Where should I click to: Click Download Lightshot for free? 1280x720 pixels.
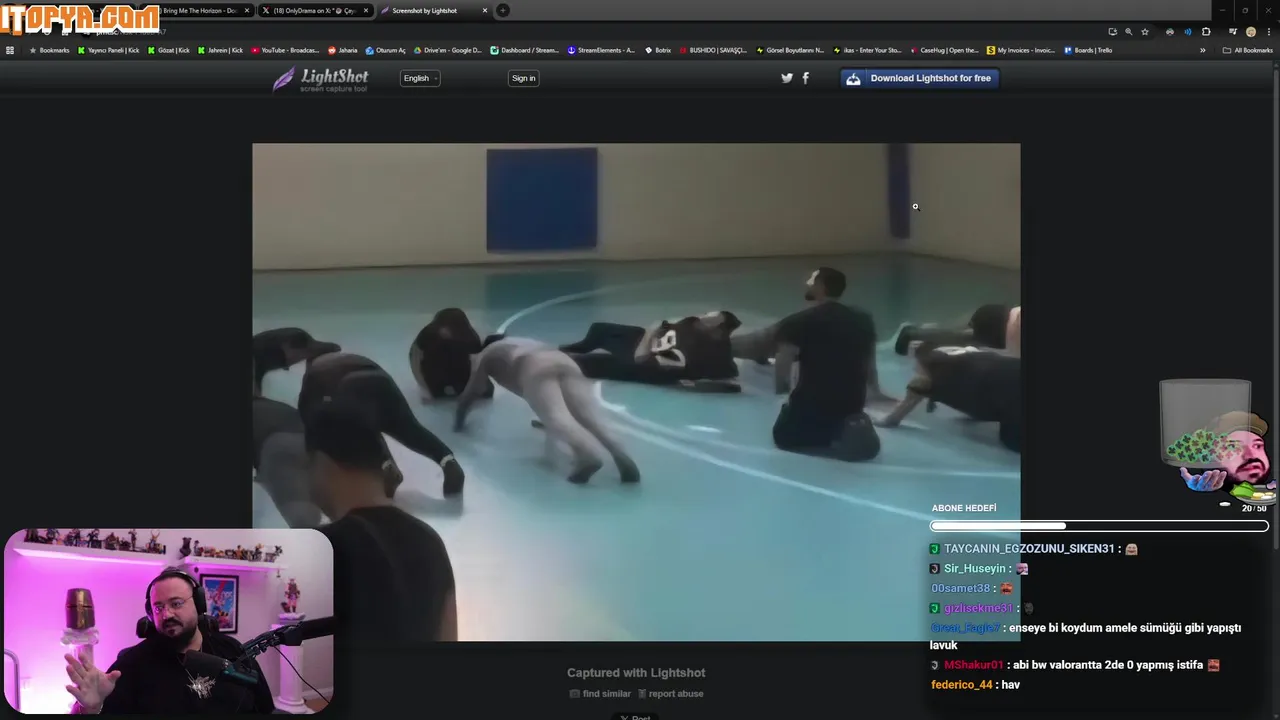tap(919, 78)
